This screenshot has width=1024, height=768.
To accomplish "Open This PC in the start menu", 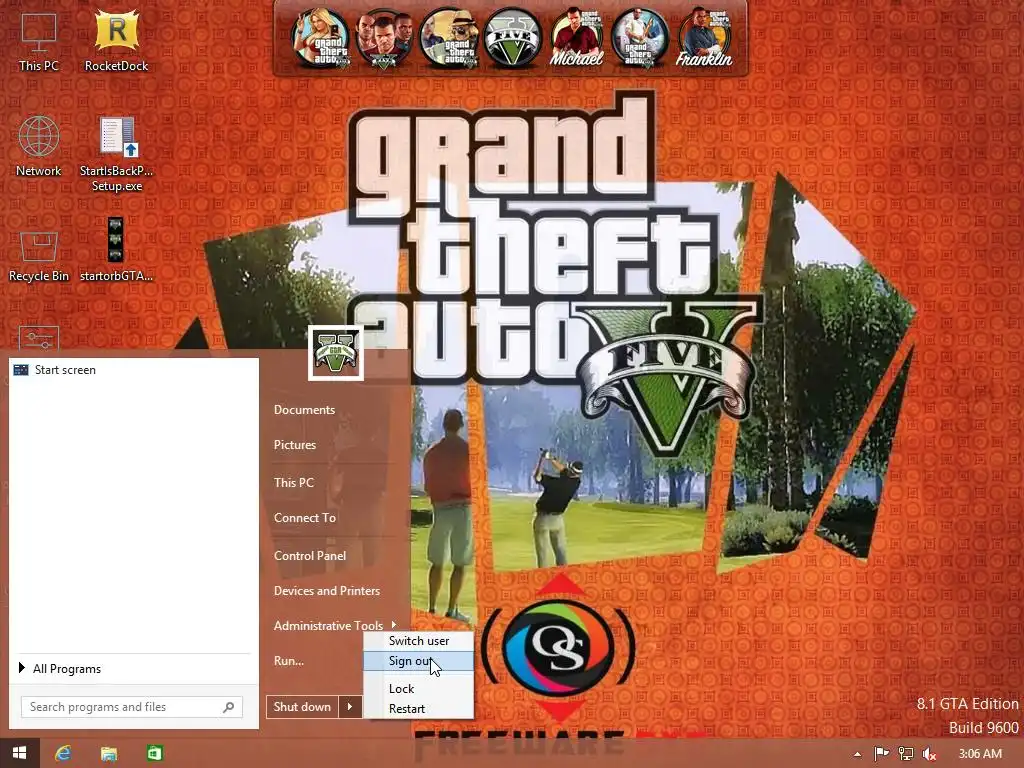I will pos(294,483).
